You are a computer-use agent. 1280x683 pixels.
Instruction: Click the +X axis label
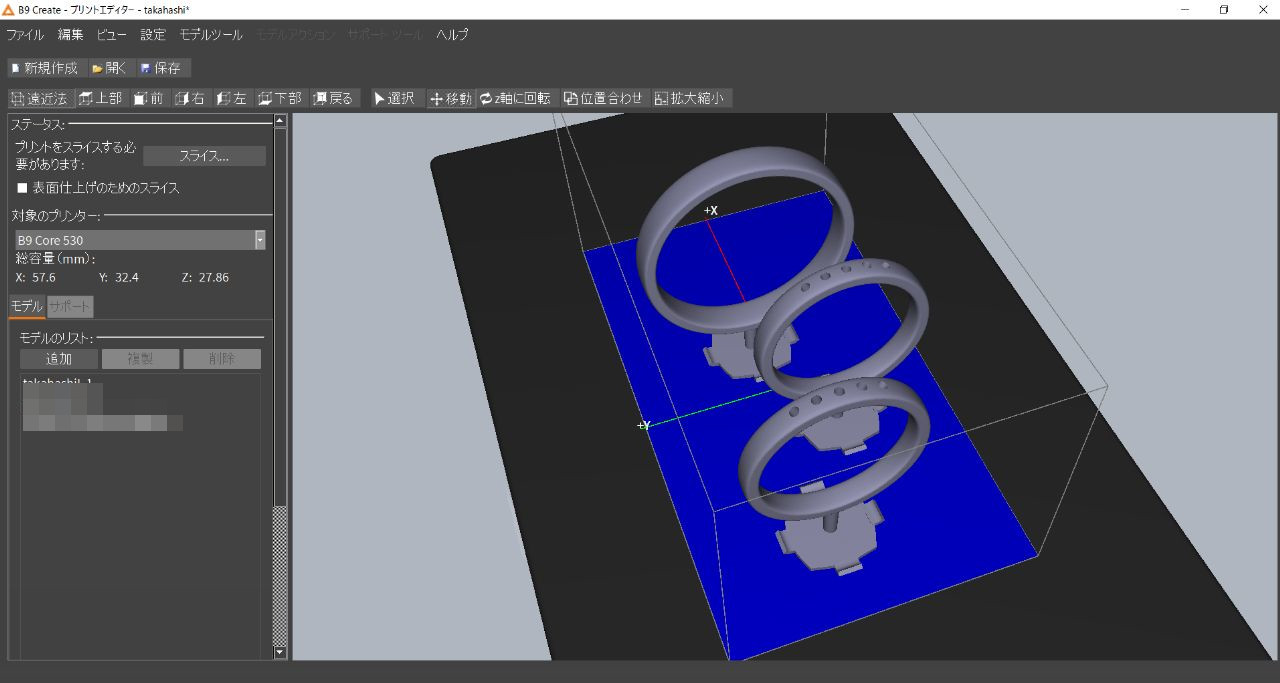point(710,211)
